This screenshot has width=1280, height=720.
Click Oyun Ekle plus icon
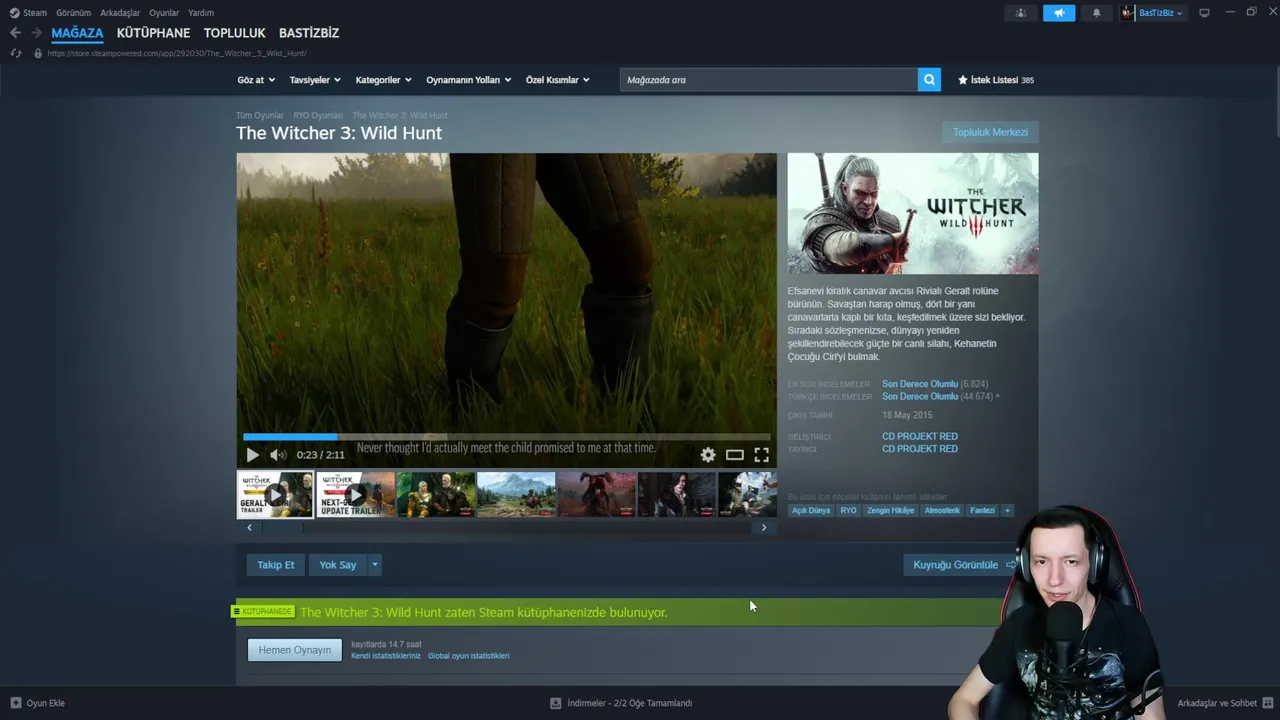(15, 703)
